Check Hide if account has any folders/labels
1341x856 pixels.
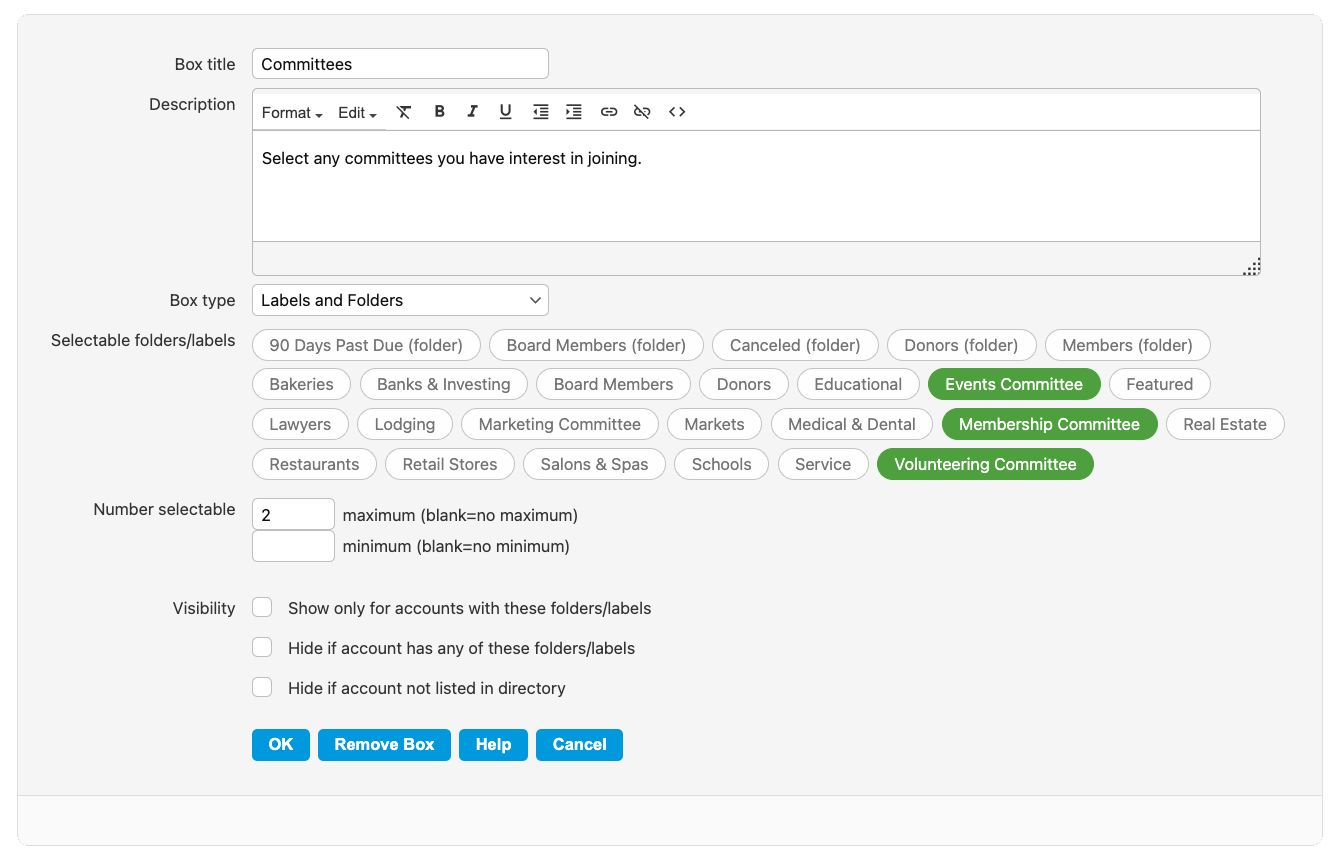[262, 648]
